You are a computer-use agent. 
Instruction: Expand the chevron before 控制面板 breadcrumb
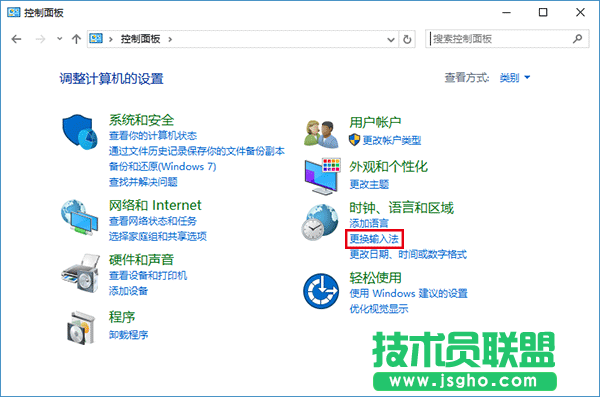[x=111, y=39]
